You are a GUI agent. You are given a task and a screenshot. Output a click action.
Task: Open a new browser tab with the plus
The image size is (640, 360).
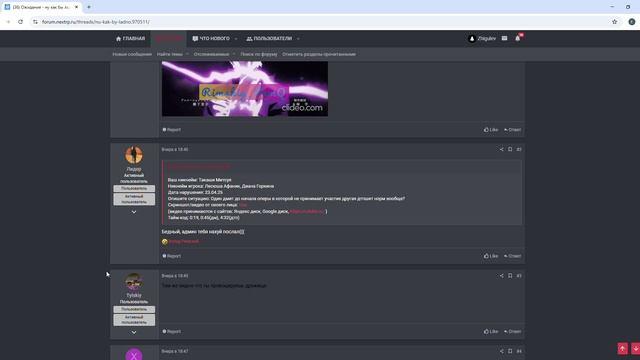point(89,7)
